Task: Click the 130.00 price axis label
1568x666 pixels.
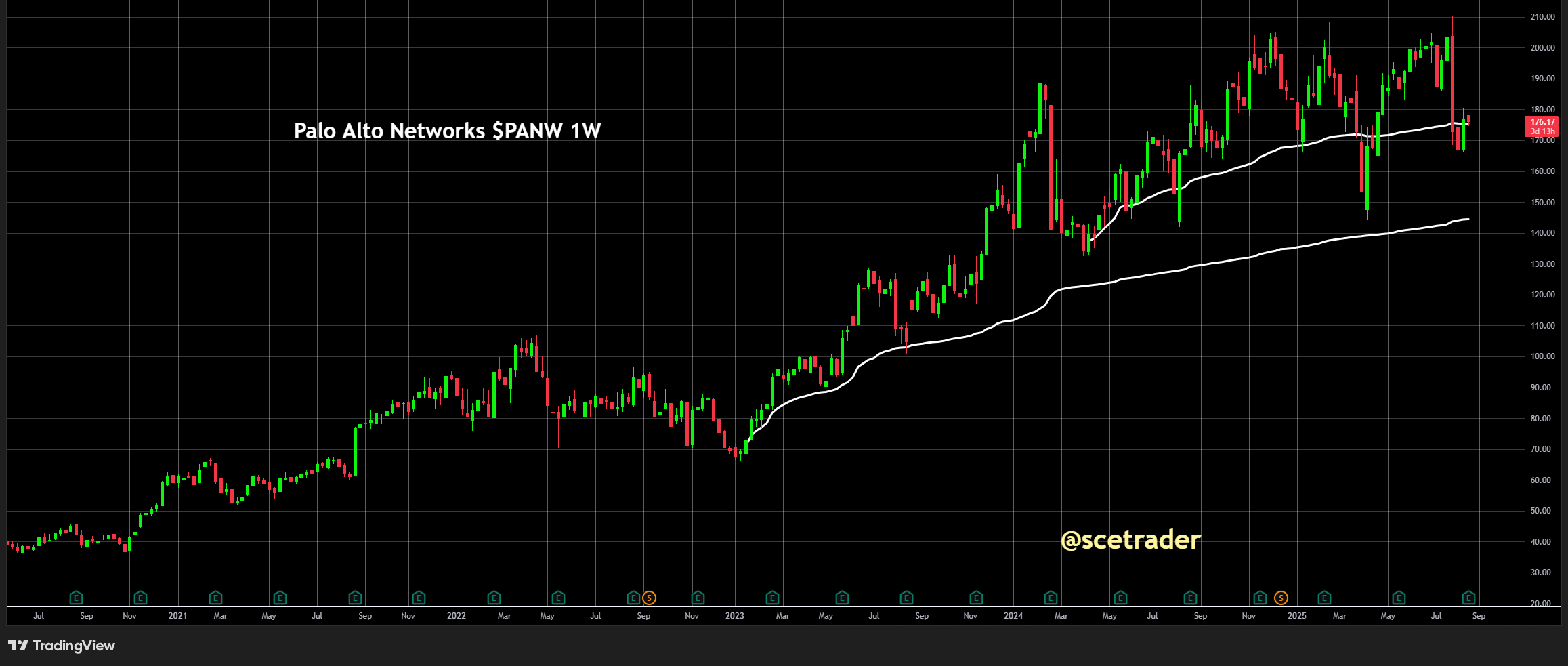Action: [1543, 264]
